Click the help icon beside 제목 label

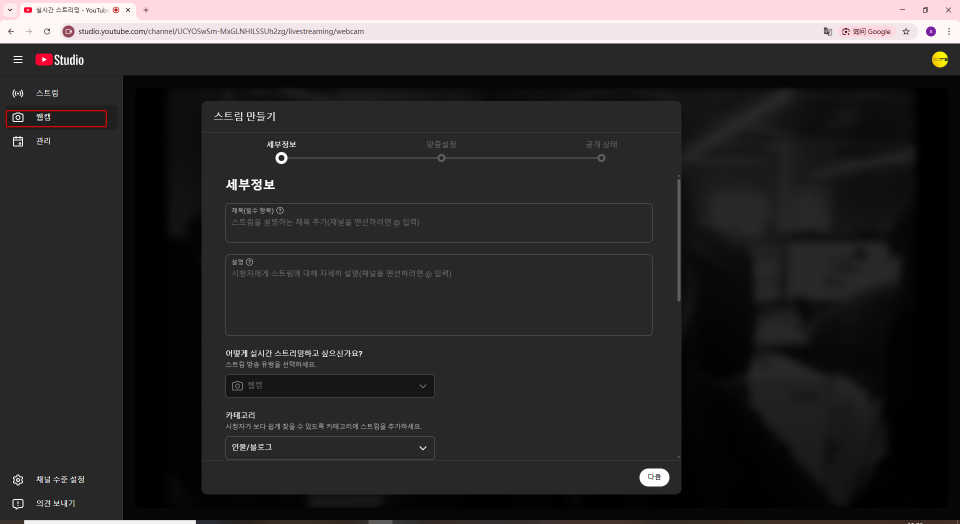tap(280, 211)
